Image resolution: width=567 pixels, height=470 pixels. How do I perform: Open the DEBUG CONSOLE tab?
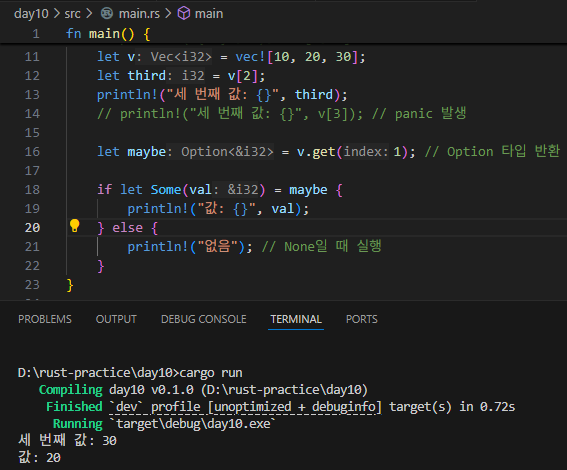(204, 319)
